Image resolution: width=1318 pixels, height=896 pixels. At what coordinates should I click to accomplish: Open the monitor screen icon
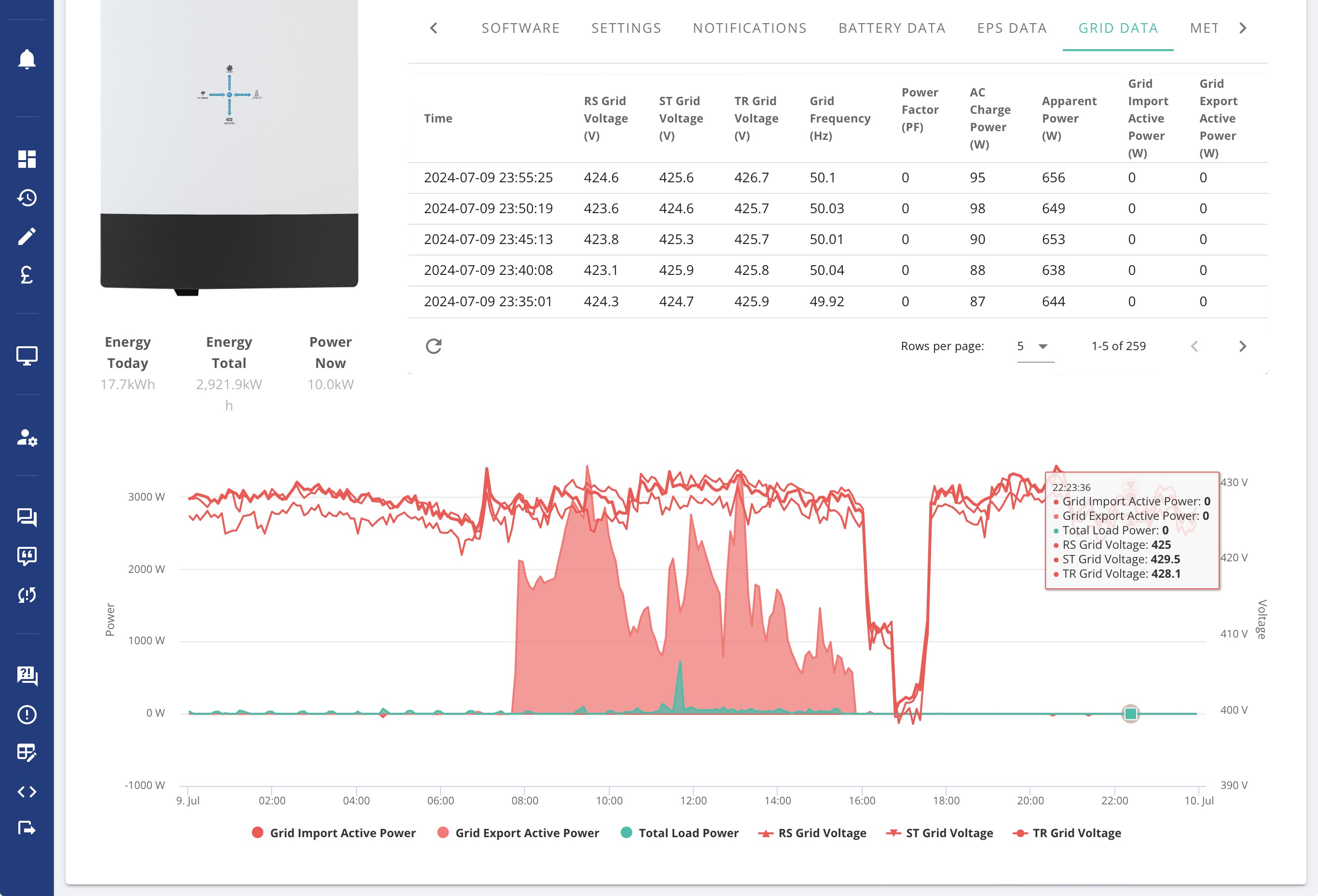[x=27, y=356]
